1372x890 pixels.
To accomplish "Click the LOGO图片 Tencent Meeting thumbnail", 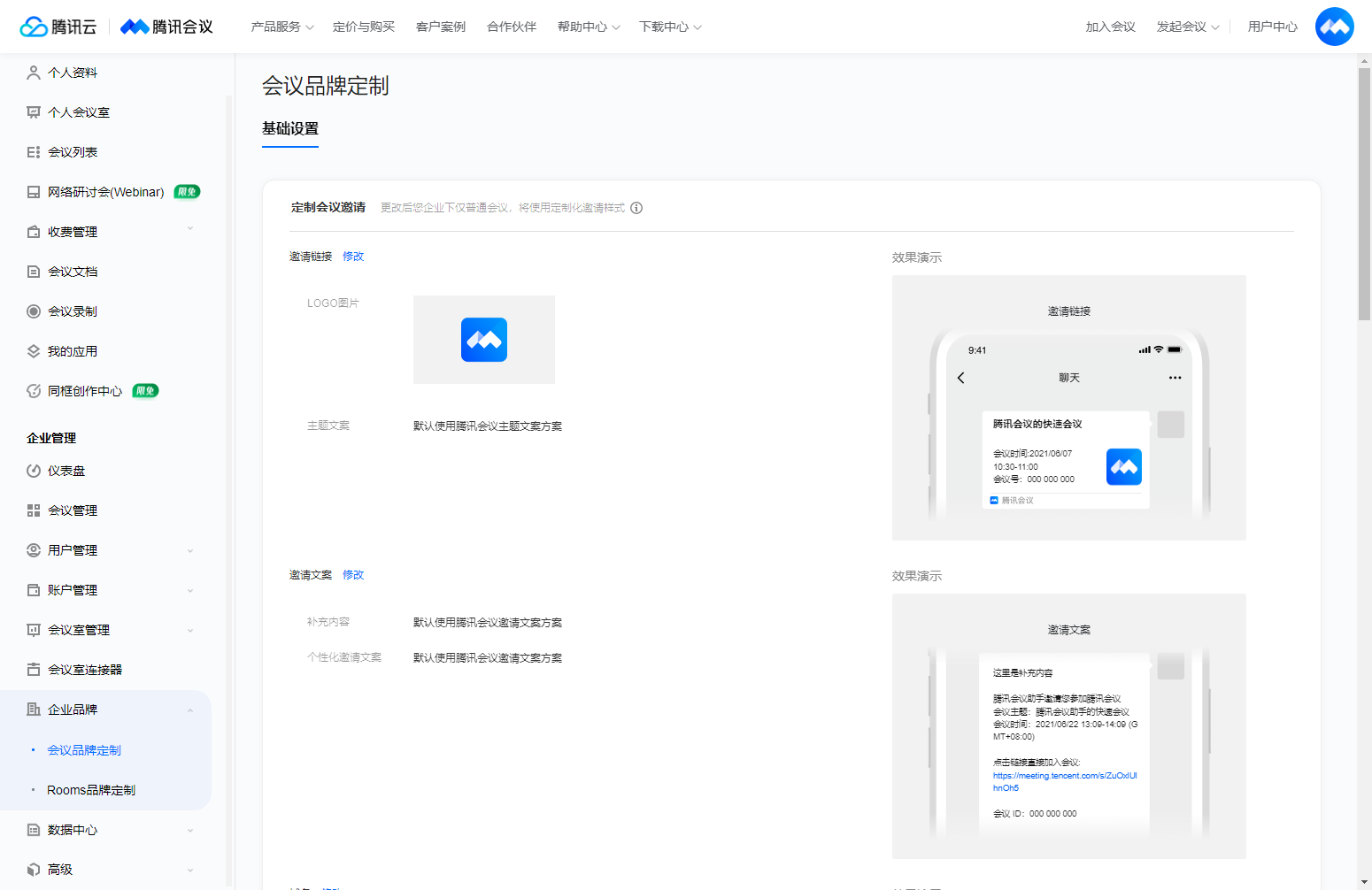I will pos(484,340).
